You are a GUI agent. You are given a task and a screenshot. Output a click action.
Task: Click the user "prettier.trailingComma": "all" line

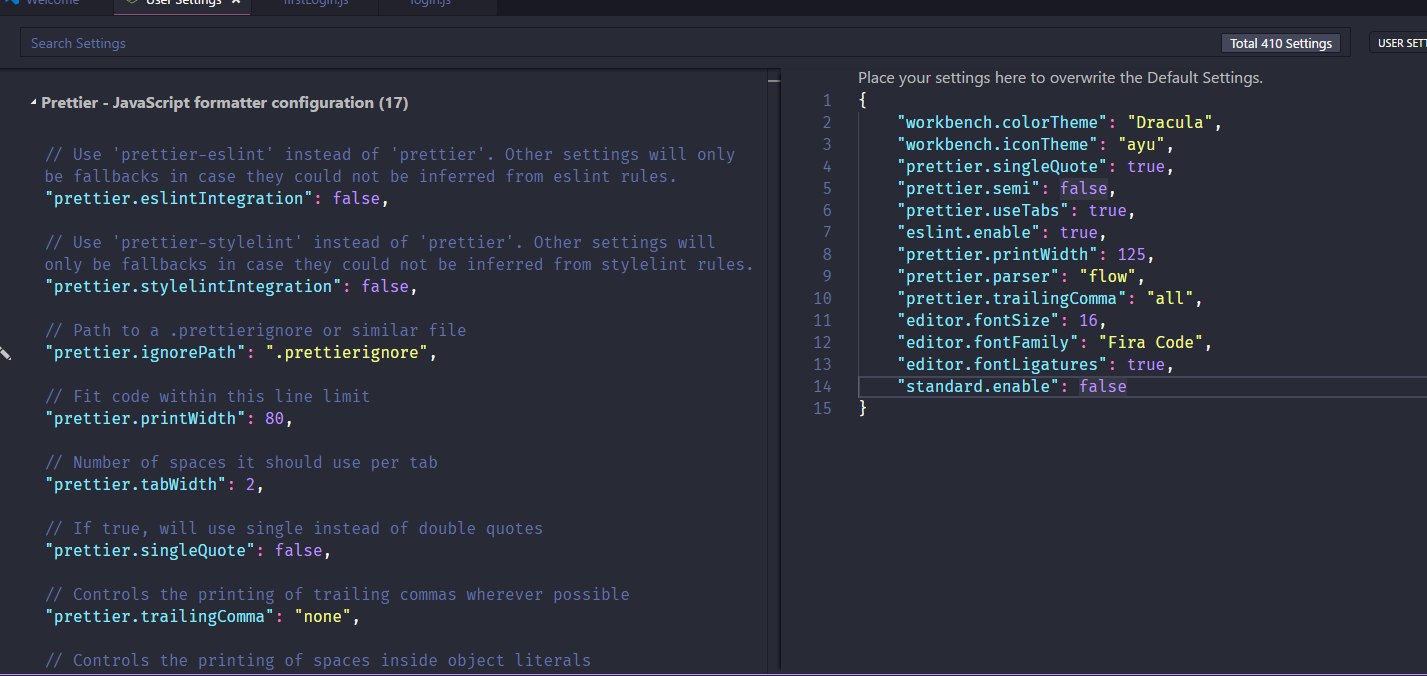[1050, 298]
